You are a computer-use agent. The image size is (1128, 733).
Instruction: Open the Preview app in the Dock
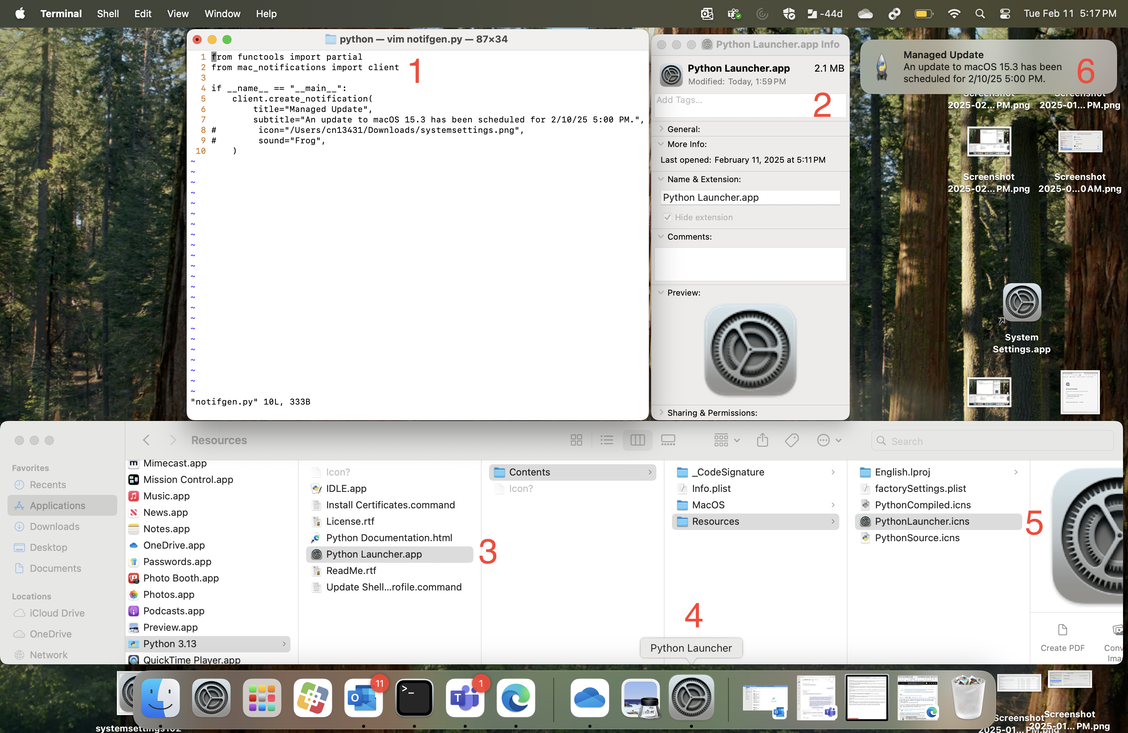(x=640, y=698)
